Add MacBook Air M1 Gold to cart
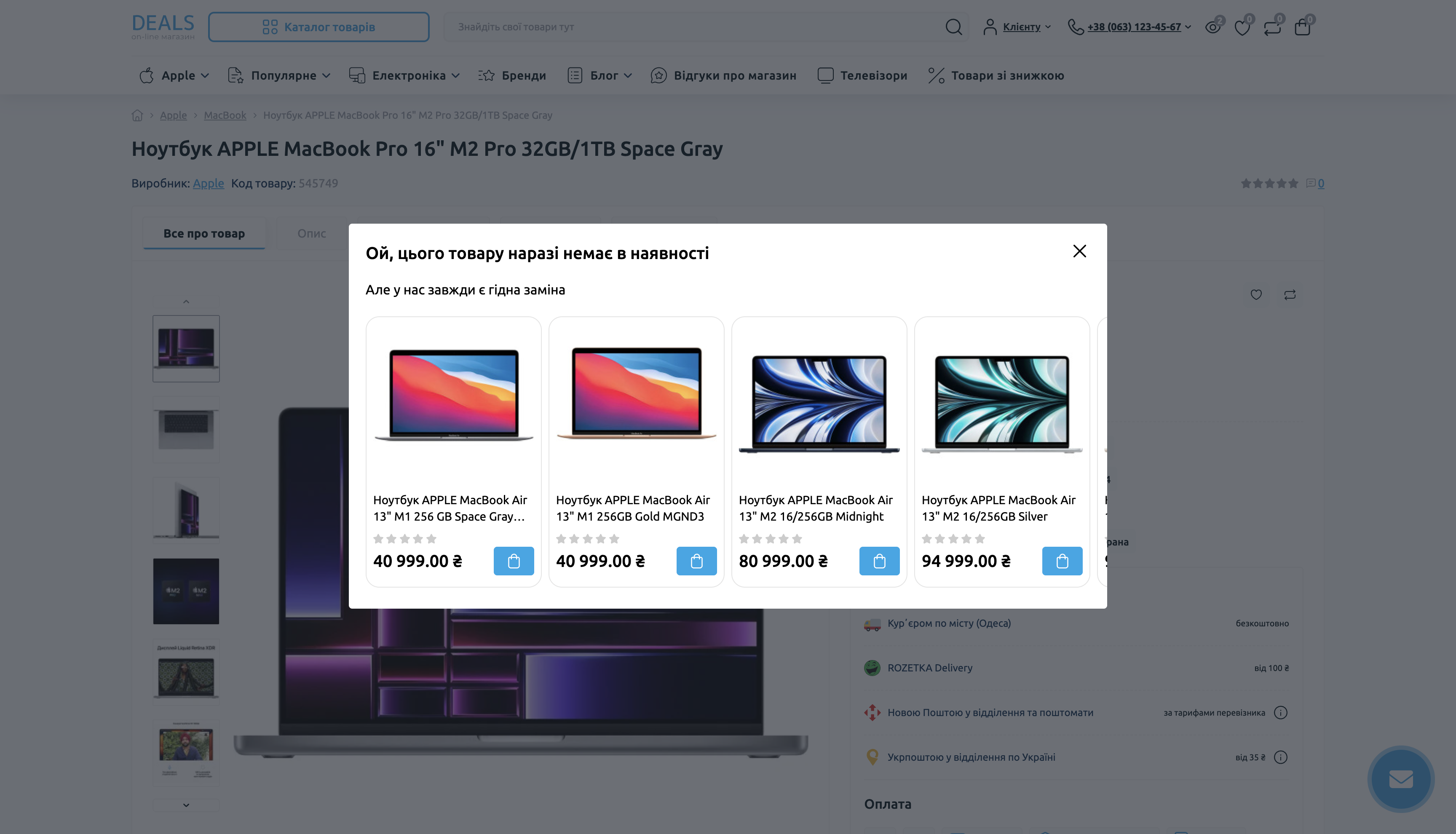1456x834 pixels. [x=696, y=561]
